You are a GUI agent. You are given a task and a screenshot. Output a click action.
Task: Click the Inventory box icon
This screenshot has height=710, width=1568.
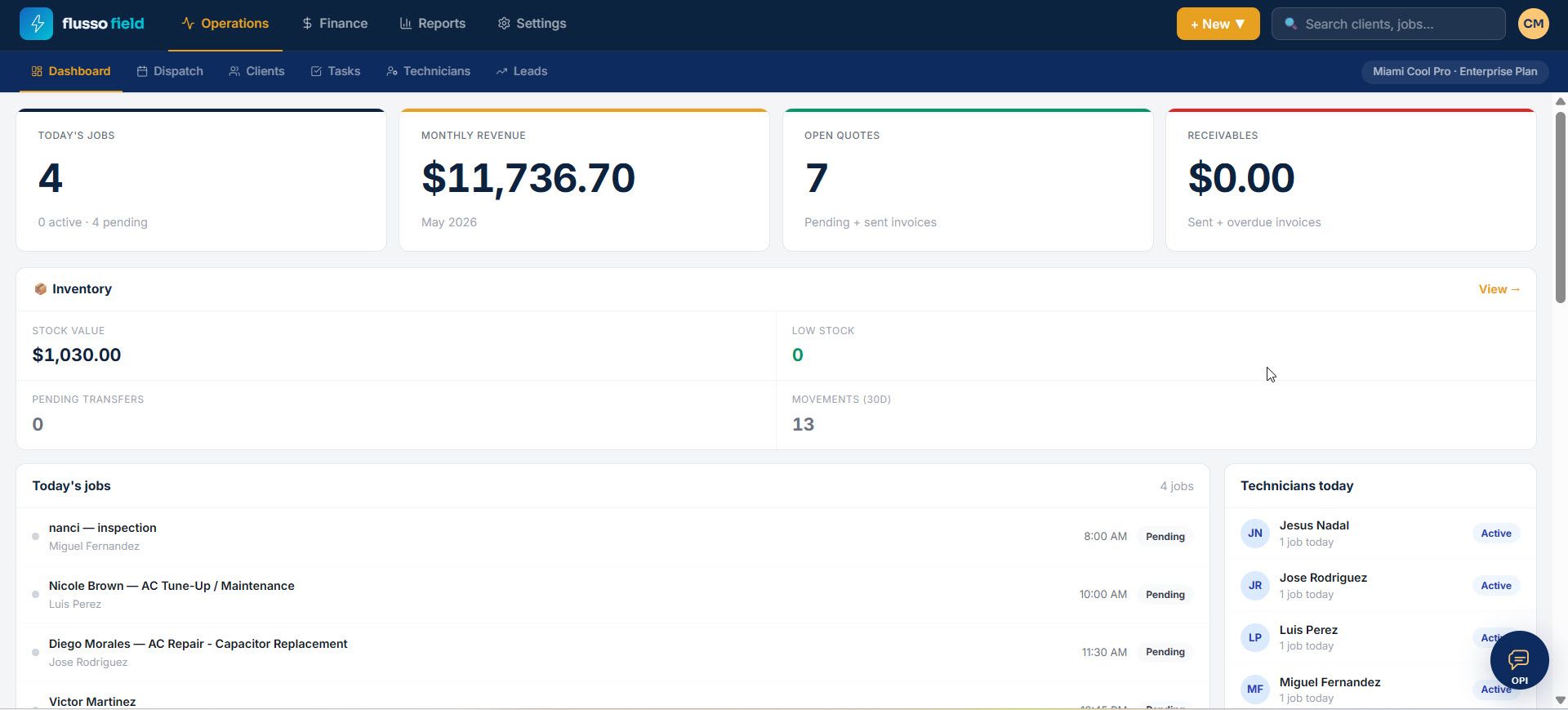pos(40,289)
